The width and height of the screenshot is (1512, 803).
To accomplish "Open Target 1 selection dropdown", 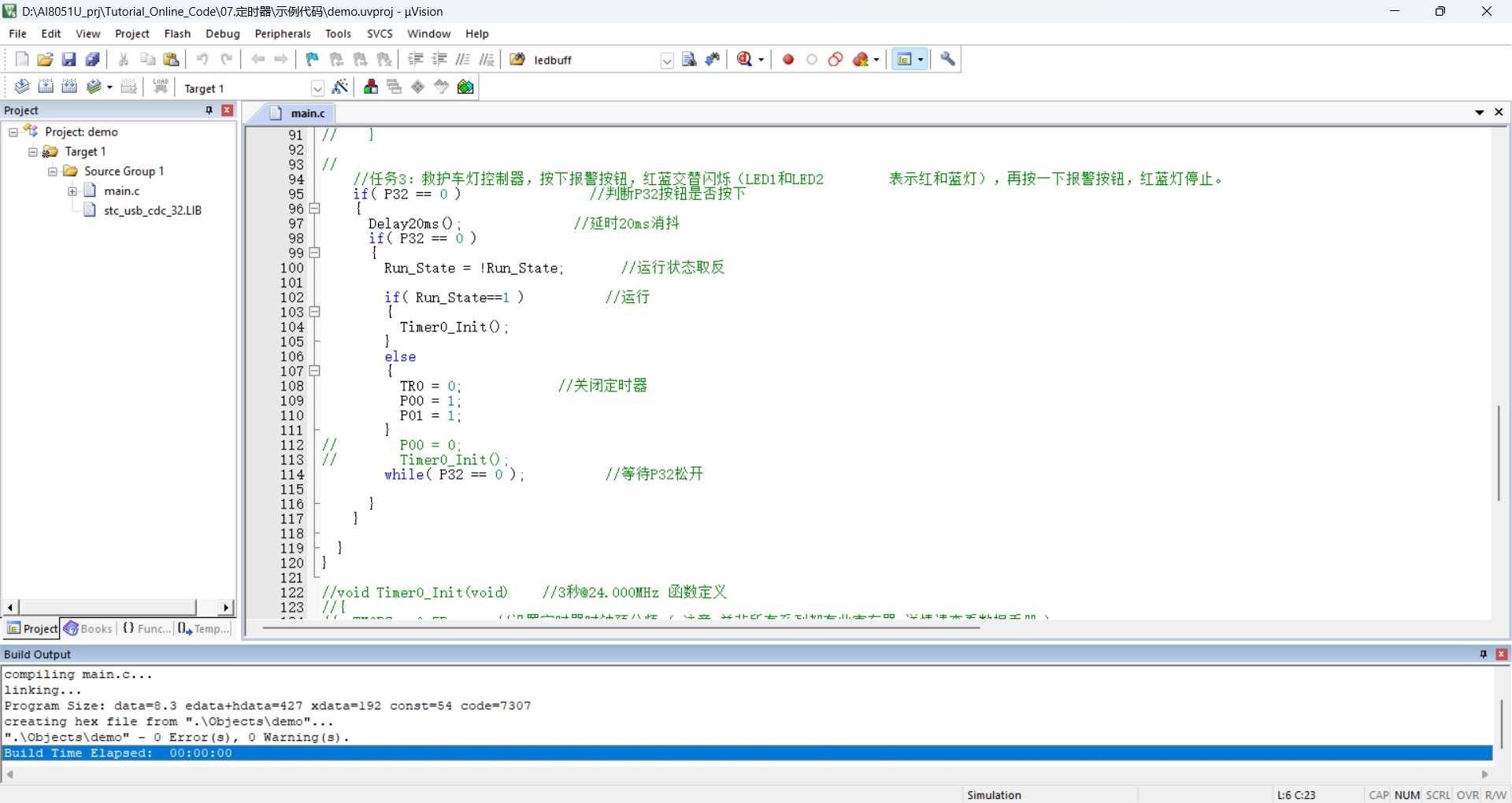I will (x=317, y=88).
